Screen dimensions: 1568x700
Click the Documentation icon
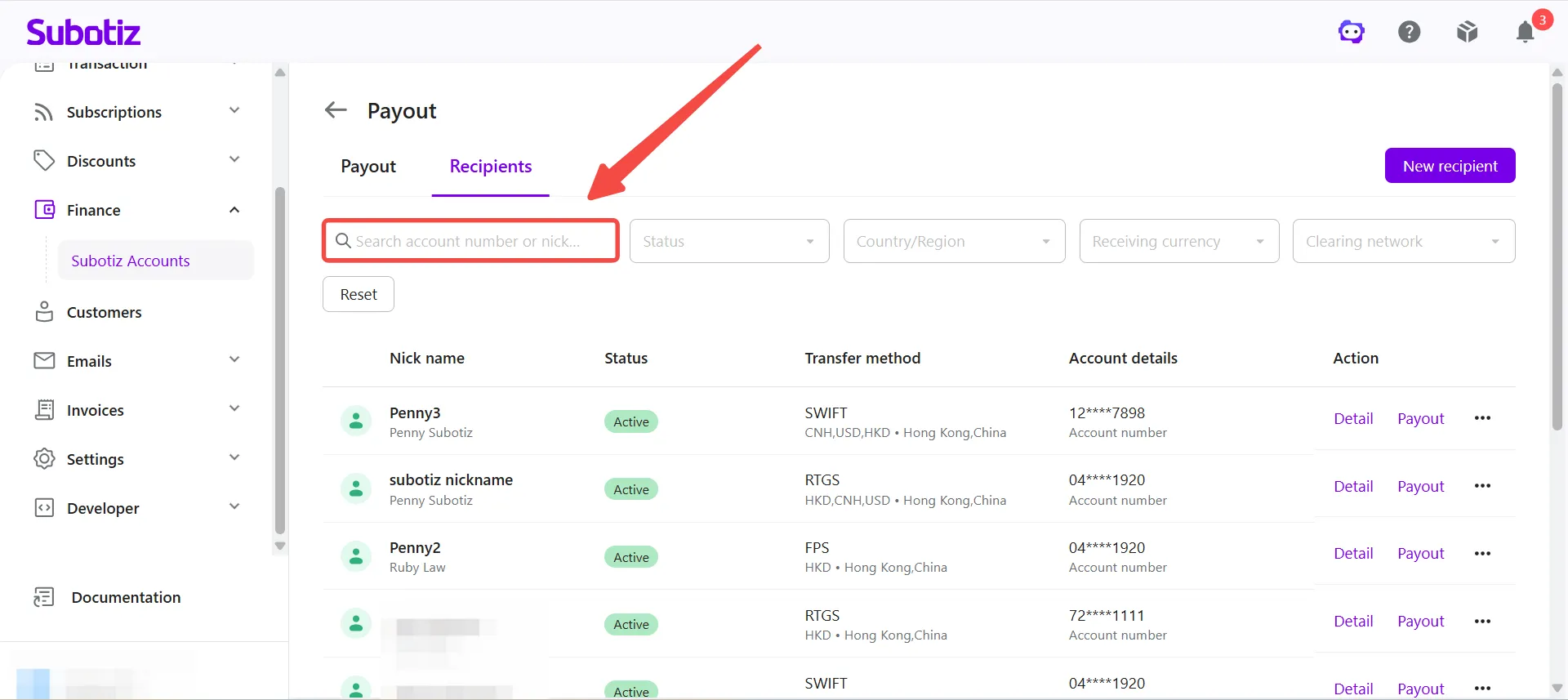coord(44,597)
